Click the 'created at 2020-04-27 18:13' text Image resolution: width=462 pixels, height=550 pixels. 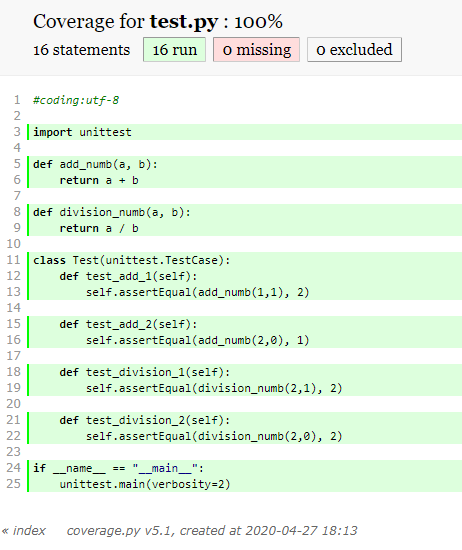click(x=268, y=531)
